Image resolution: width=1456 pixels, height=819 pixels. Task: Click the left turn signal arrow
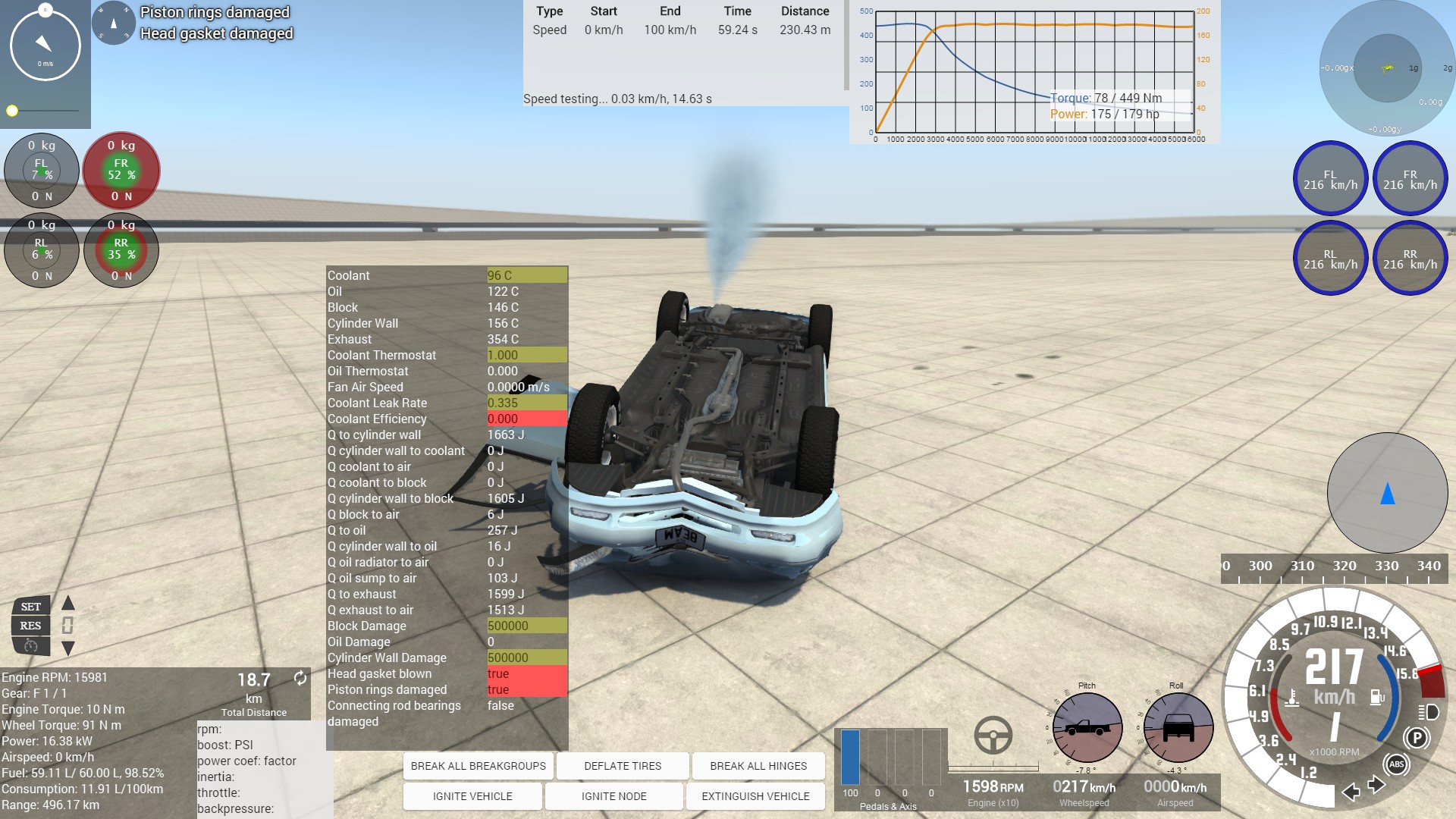point(1351,792)
